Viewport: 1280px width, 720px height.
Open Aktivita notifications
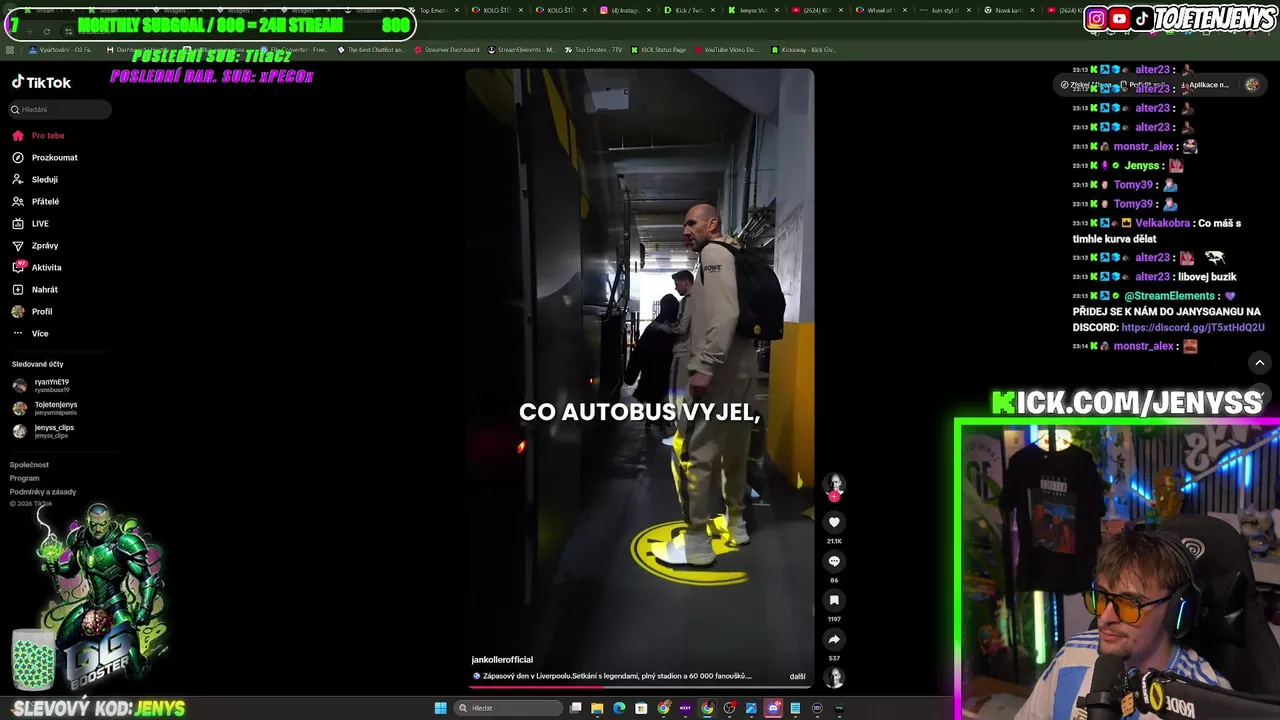coord(46,268)
